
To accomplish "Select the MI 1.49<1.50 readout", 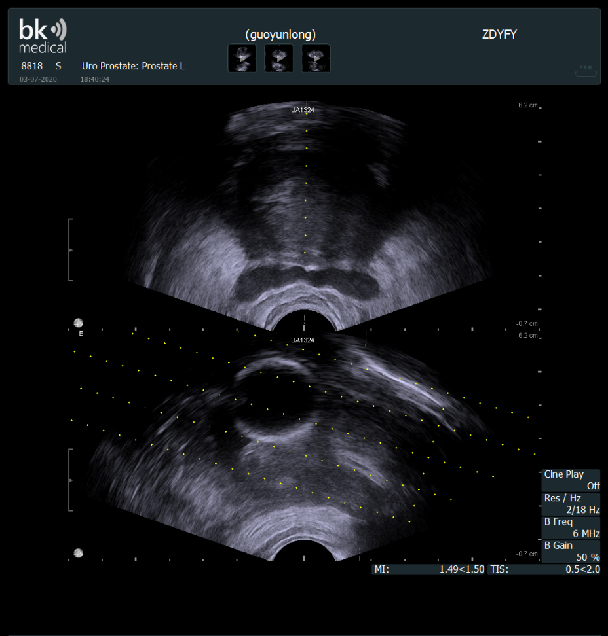I will (428, 569).
